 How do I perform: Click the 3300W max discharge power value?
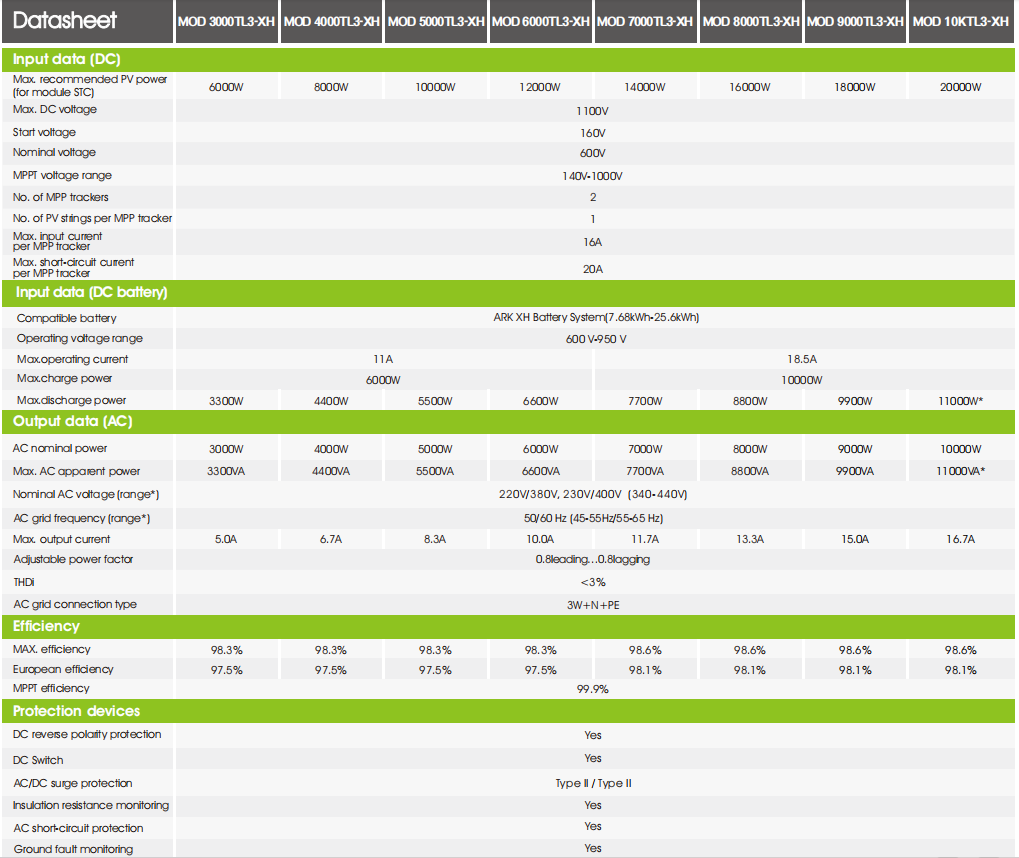pos(226,401)
